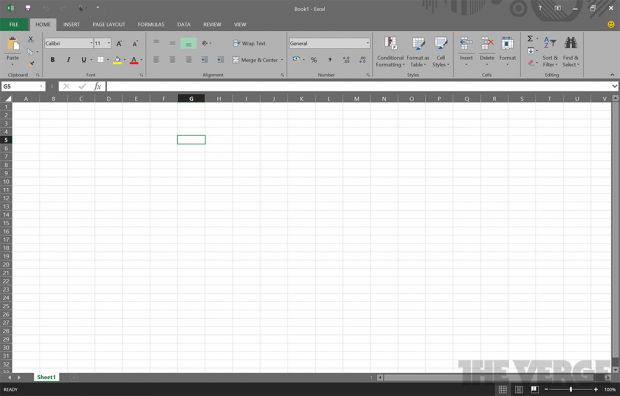Click the Format cells button
The height and width of the screenshot is (396, 620).
tap(507, 52)
